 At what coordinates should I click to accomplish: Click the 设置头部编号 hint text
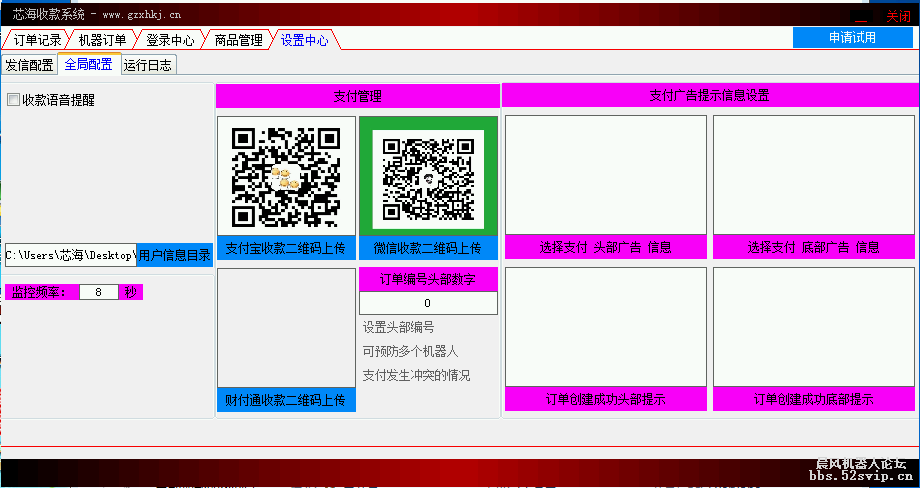pyautogui.click(x=398, y=327)
